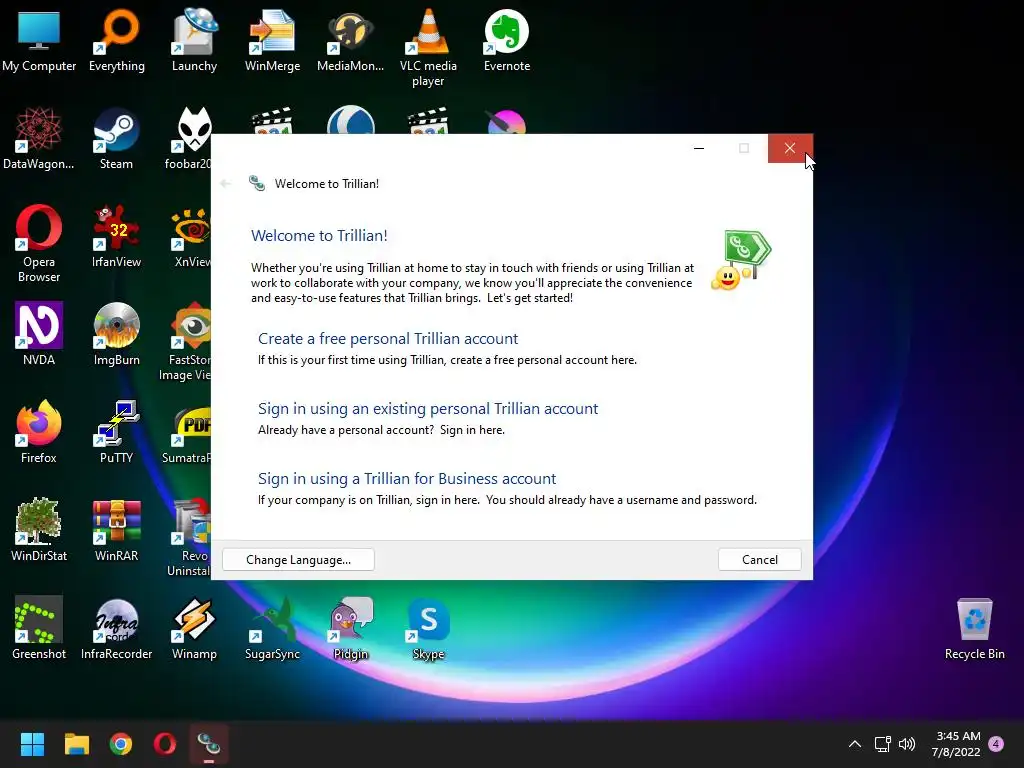Select the Pidgin desktop shortcut
This screenshot has height=768, width=1024.
pyautogui.click(x=351, y=628)
